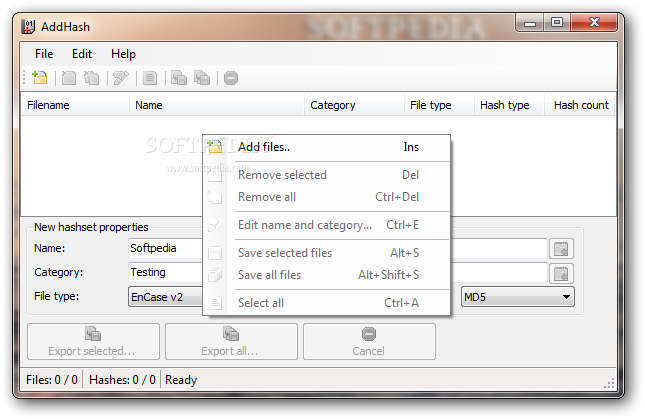Screen dimensions: 645x419
Task: Open the Edit menu
Action: click(x=82, y=54)
